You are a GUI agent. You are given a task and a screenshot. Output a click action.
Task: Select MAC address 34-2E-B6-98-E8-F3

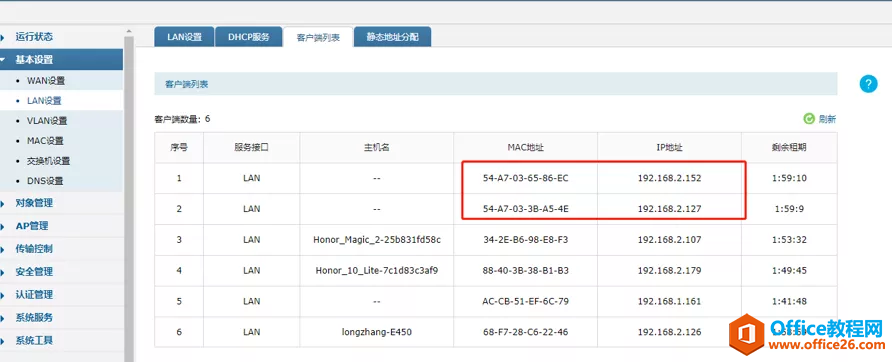(x=526, y=240)
